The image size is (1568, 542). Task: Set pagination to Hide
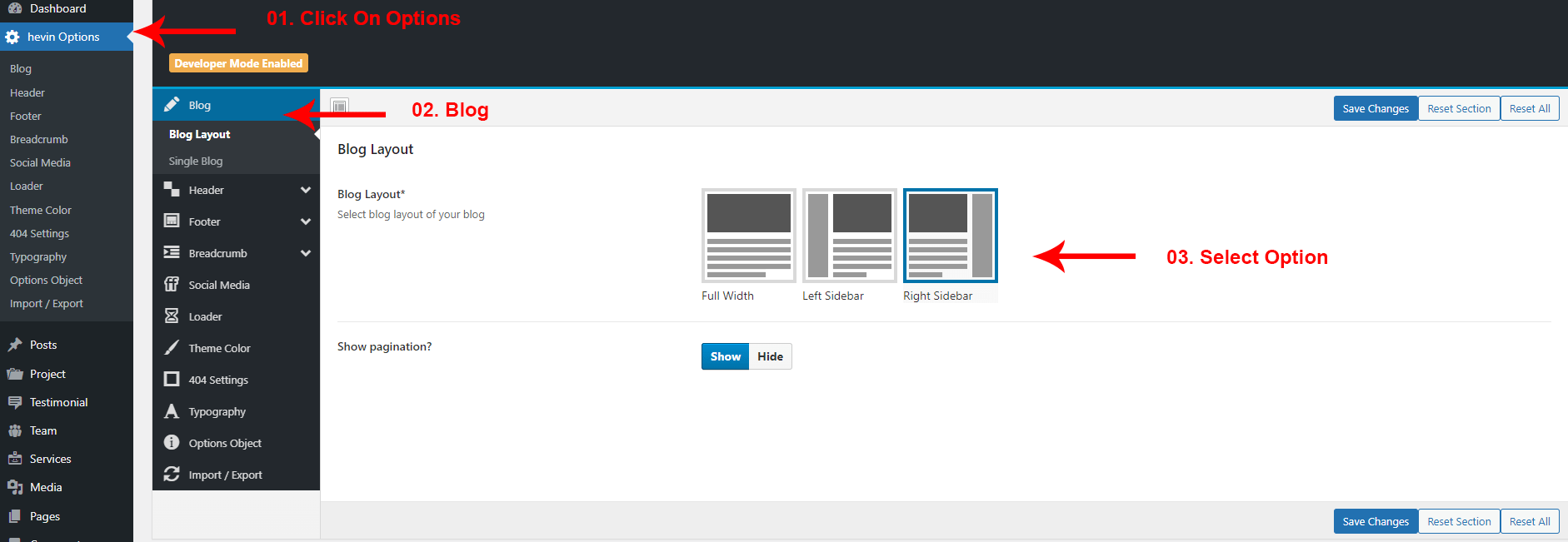coord(770,356)
